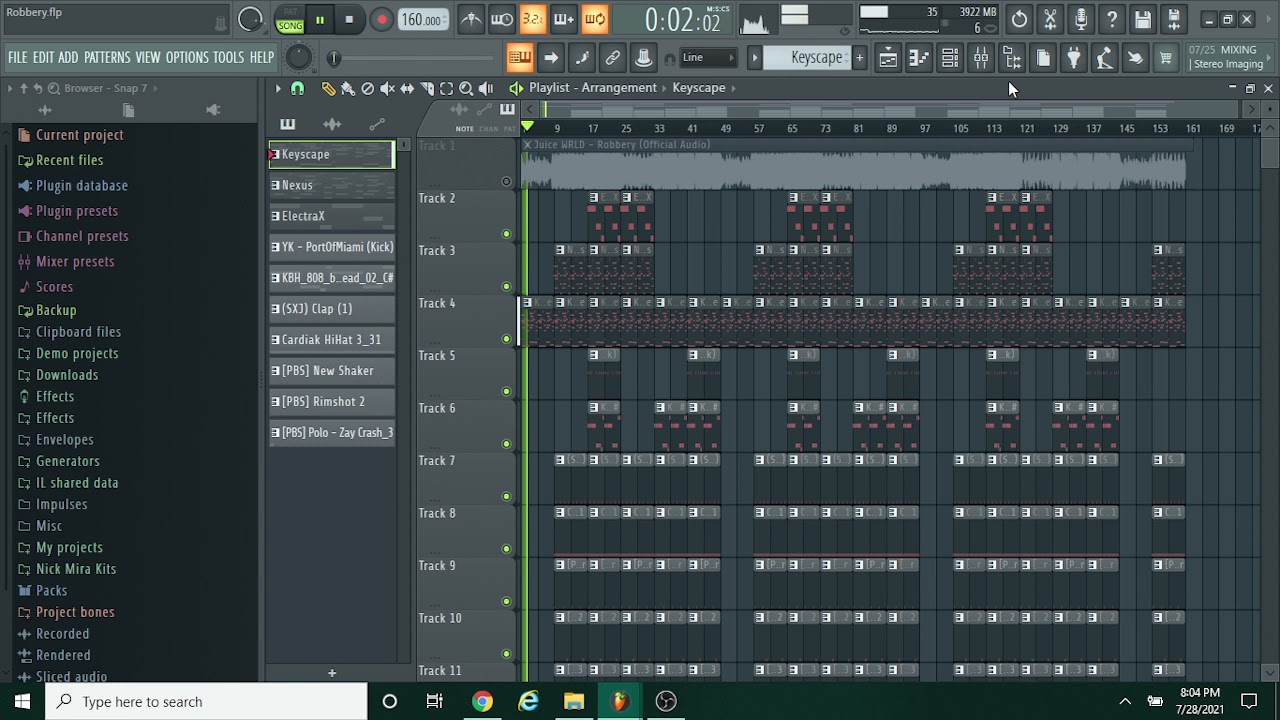Screen dimensions: 1280x720
Task: Expand the Nick Mira Kits folder
Action: click(x=76, y=569)
